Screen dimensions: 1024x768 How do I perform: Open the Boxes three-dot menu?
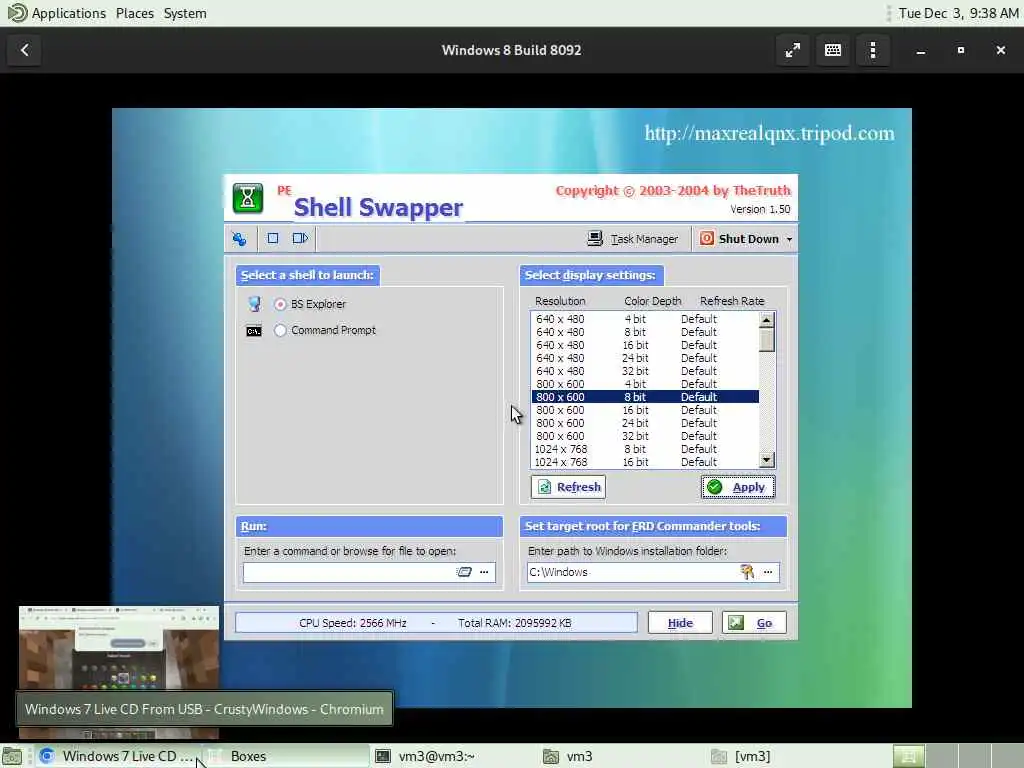pos(873,50)
